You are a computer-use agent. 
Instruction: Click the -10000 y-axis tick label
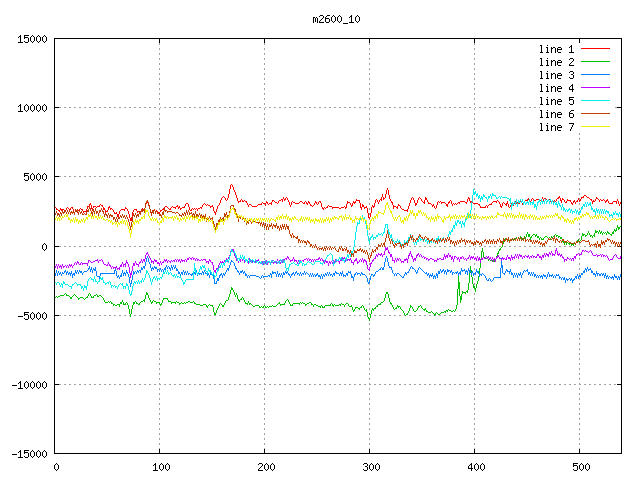29,385
